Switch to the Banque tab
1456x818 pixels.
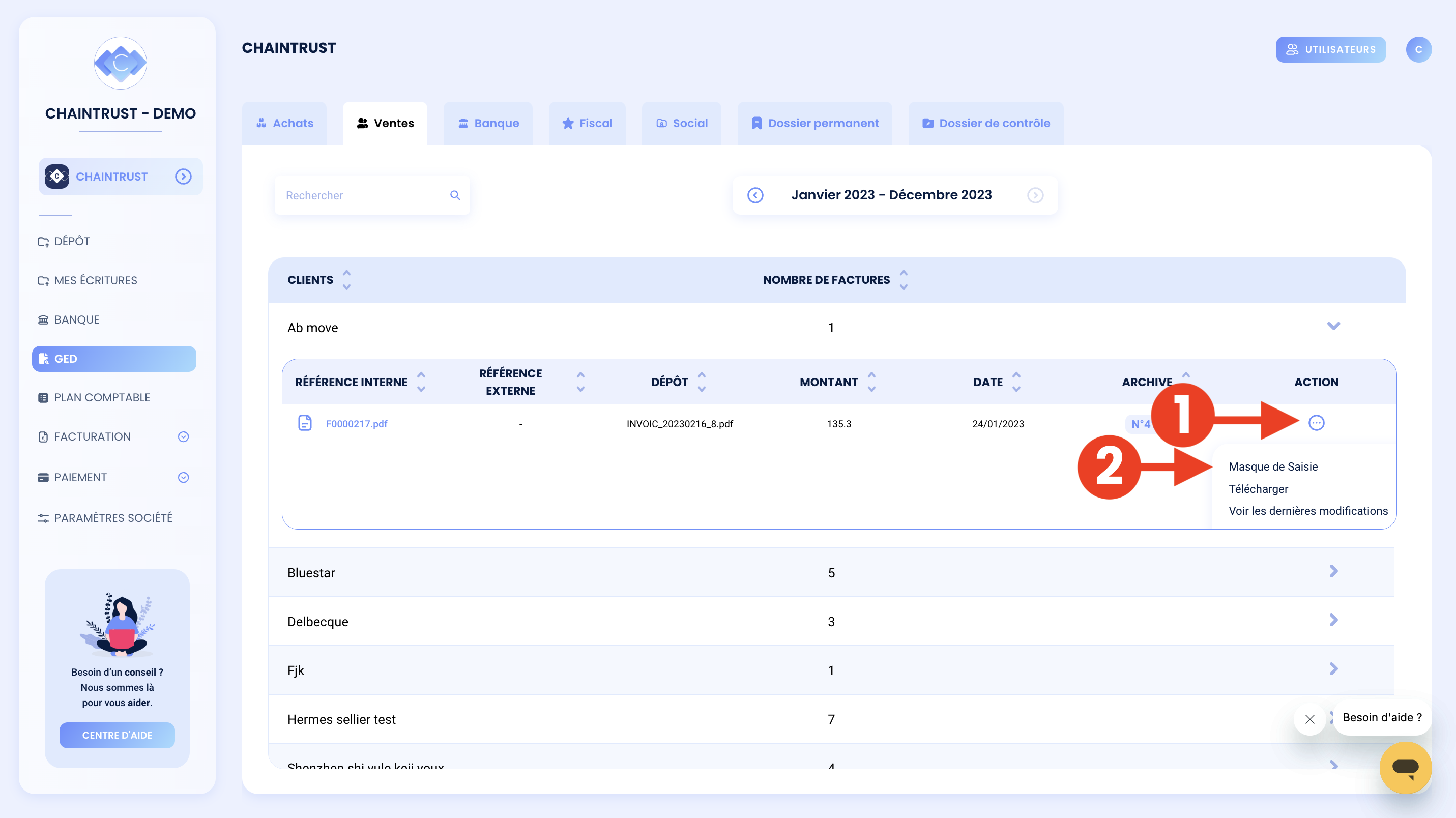pos(488,123)
